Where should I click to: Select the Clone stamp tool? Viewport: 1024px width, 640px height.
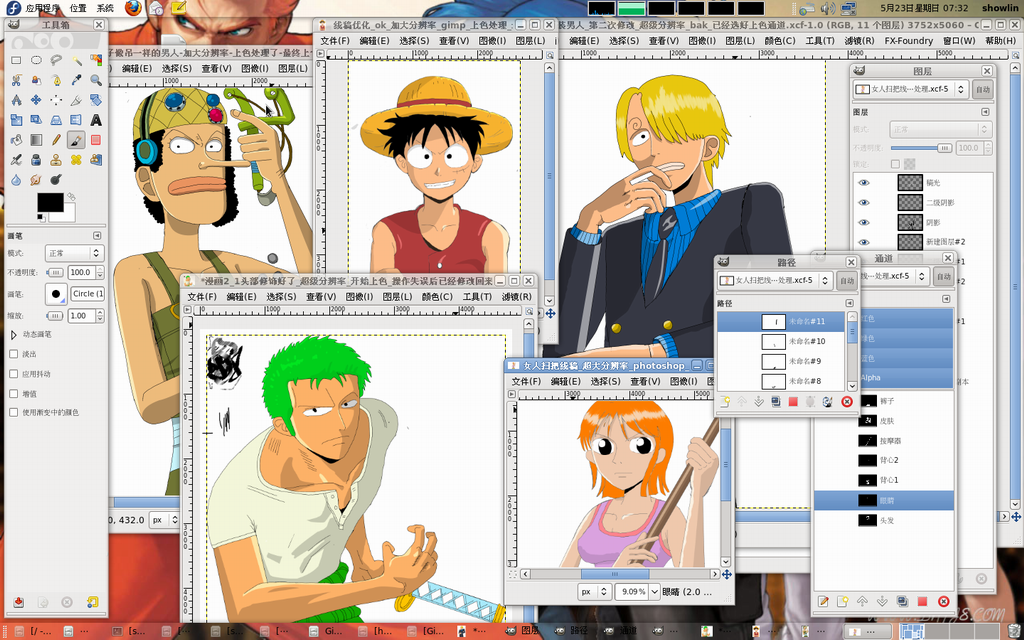coord(56,159)
